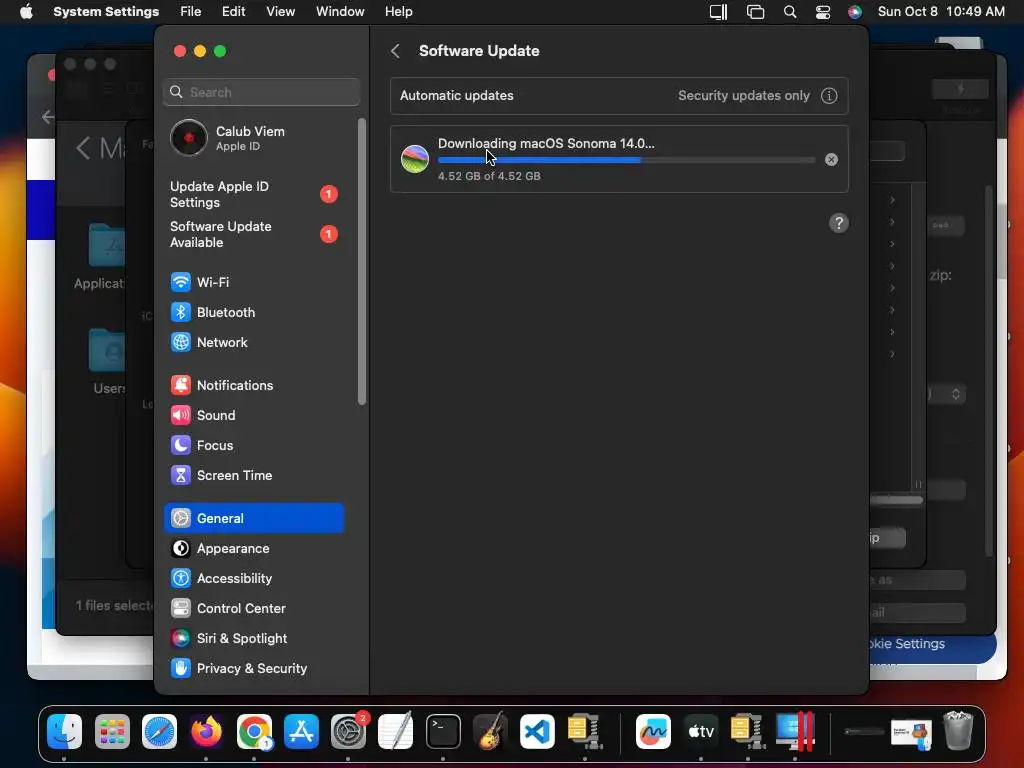The image size is (1024, 768).
Task: Go back from Software Update
Action: coord(395,51)
